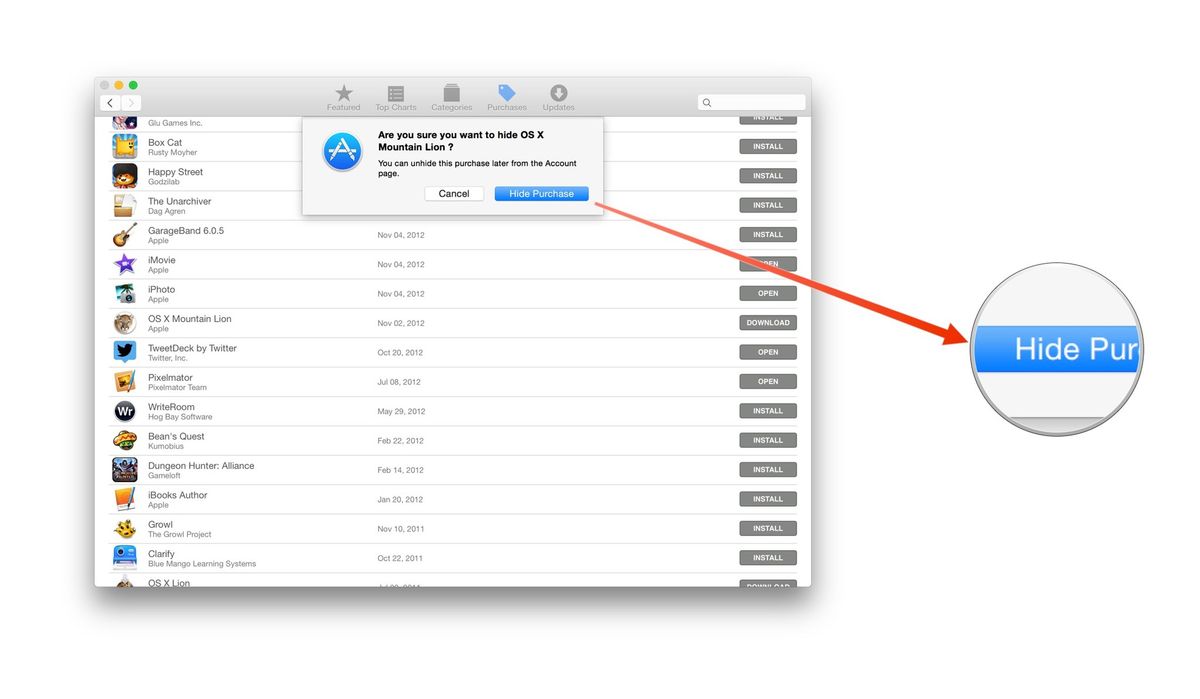Install The Unarchiver
The width and height of the screenshot is (1200, 699).
click(768, 205)
